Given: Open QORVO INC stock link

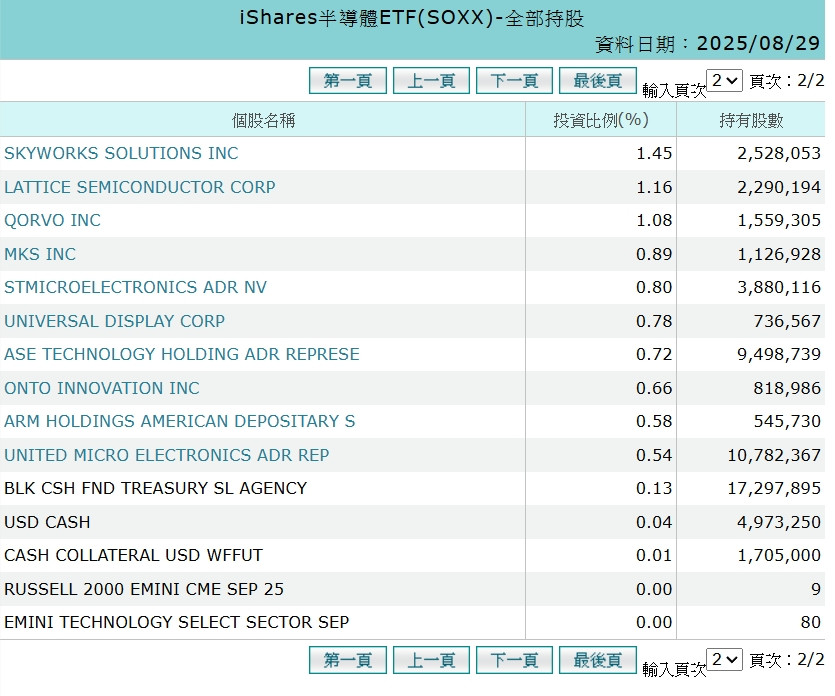Looking at the screenshot, I should click(x=52, y=220).
